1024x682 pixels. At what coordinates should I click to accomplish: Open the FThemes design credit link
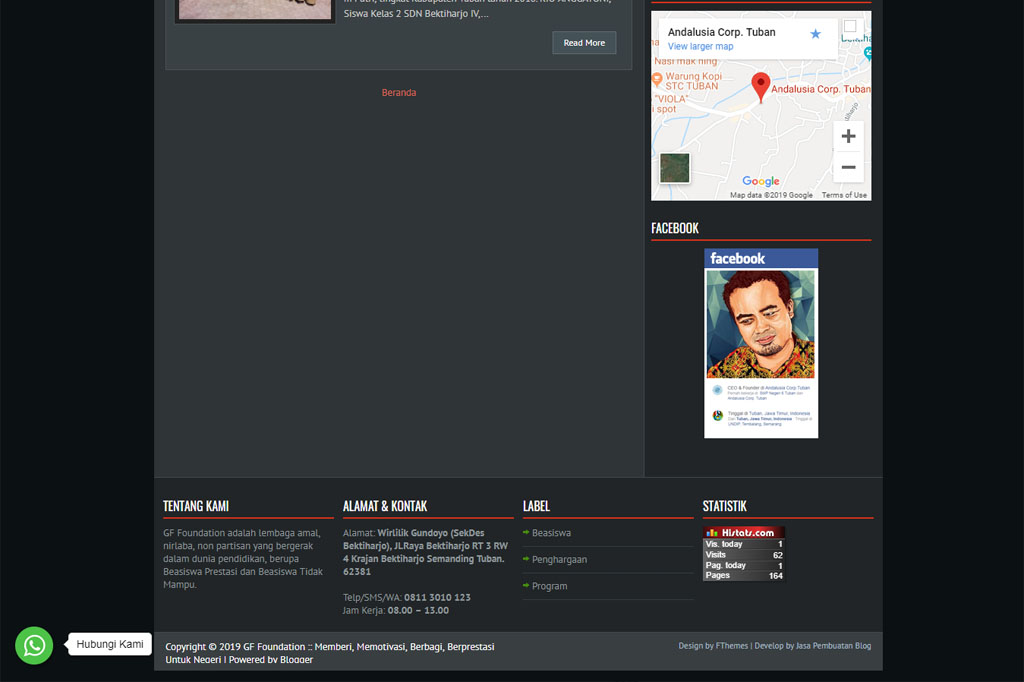(x=731, y=646)
